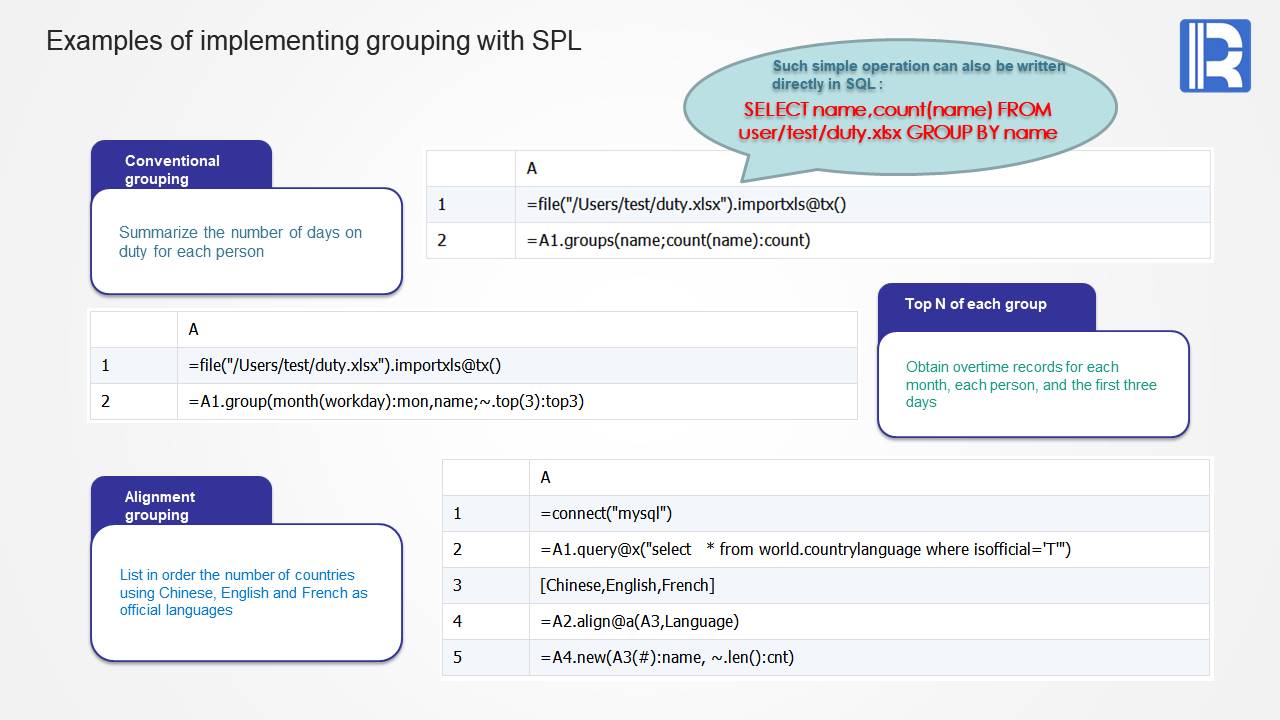Click row number 5 in the alignment table

pyautogui.click(x=458, y=657)
